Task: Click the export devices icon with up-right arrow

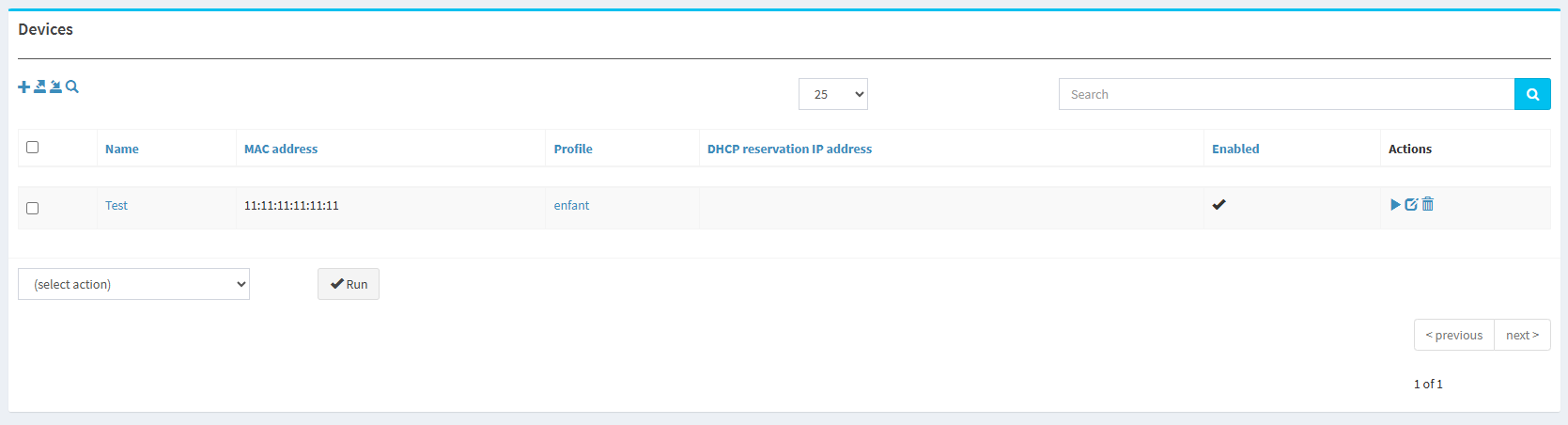Action: coord(40,87)
